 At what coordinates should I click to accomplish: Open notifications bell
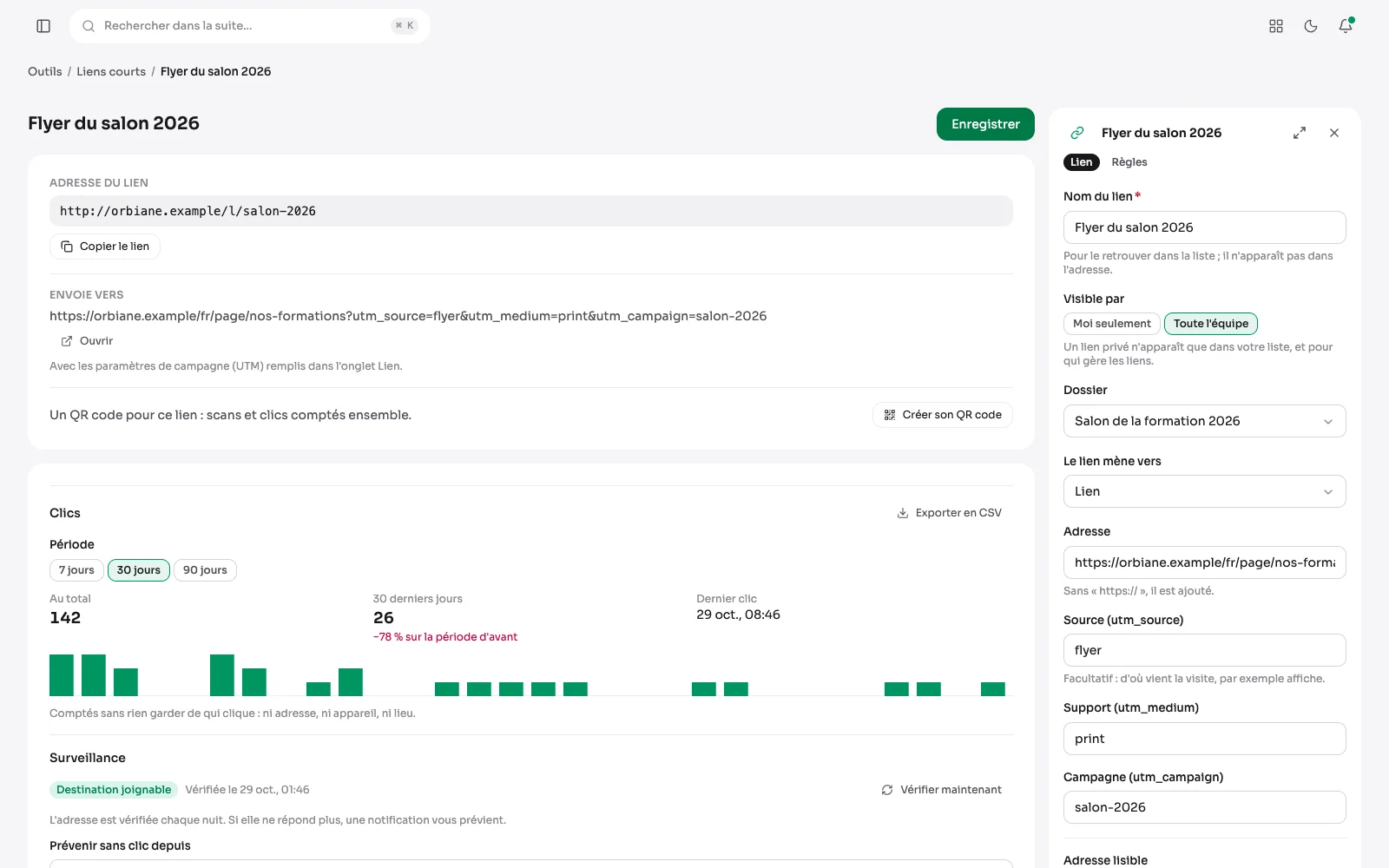click(1346, 26)
